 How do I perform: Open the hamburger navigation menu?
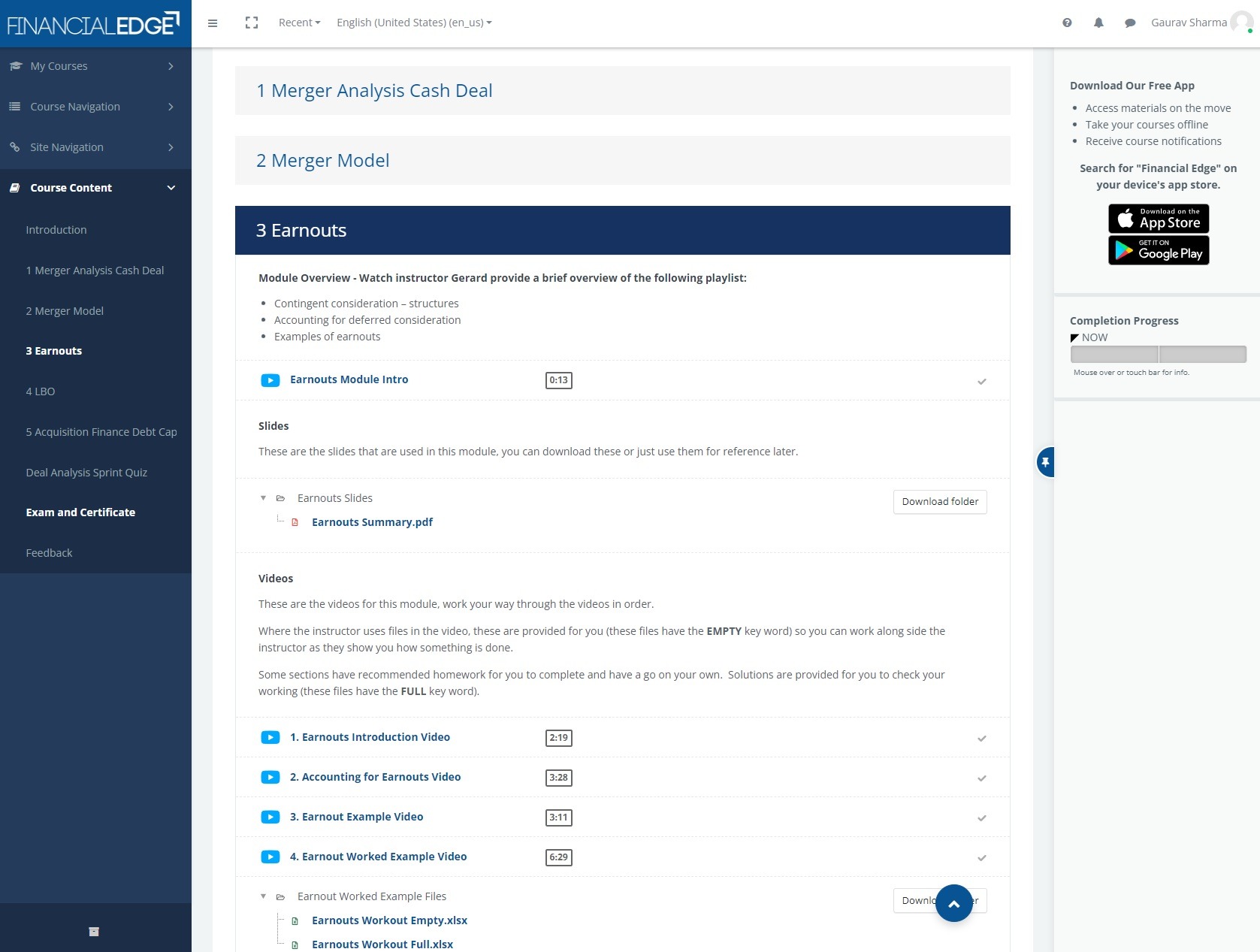(213, 23)
